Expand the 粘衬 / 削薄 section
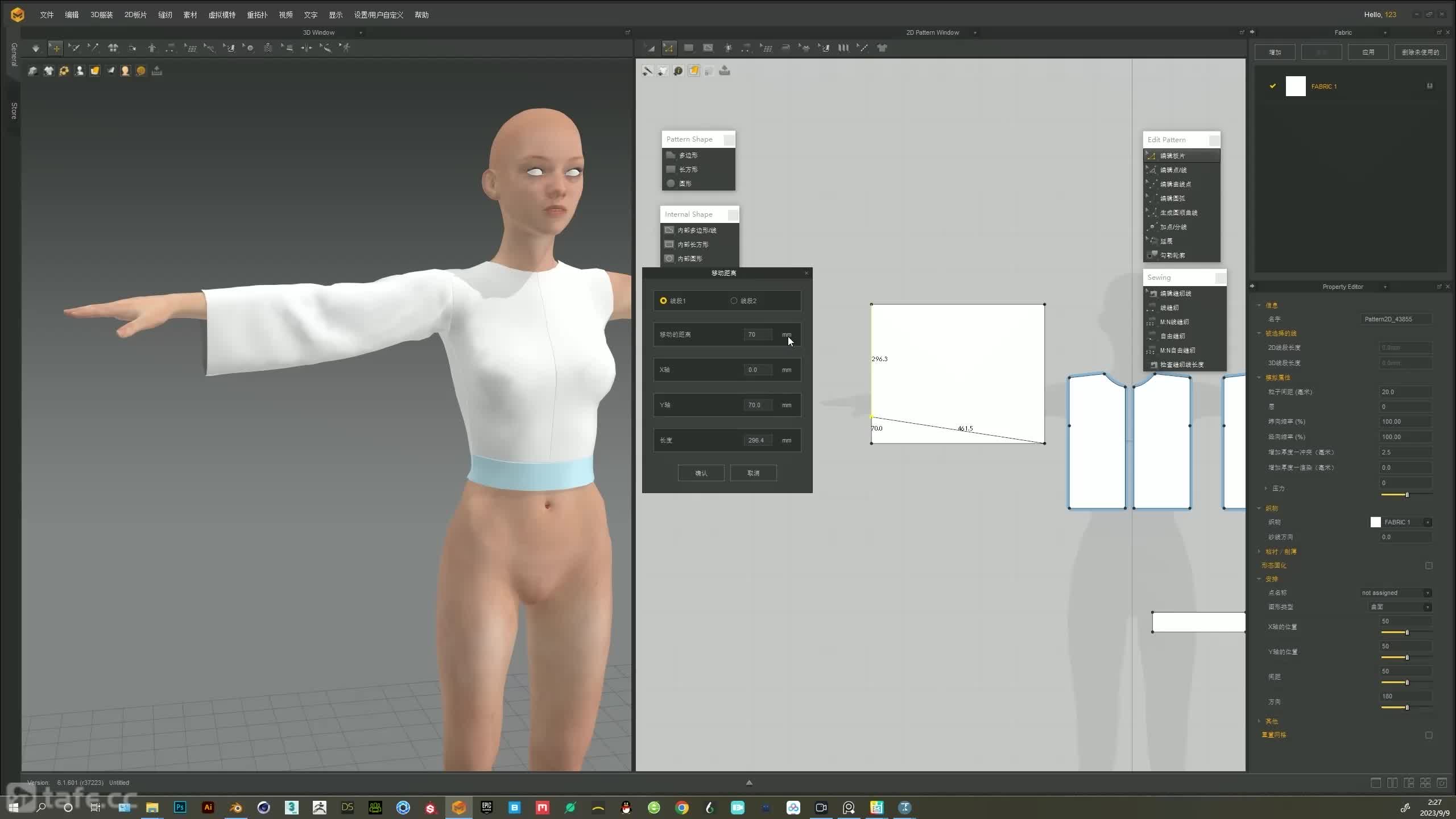This screenshot has width=1456, height=819. [1259, 552]
